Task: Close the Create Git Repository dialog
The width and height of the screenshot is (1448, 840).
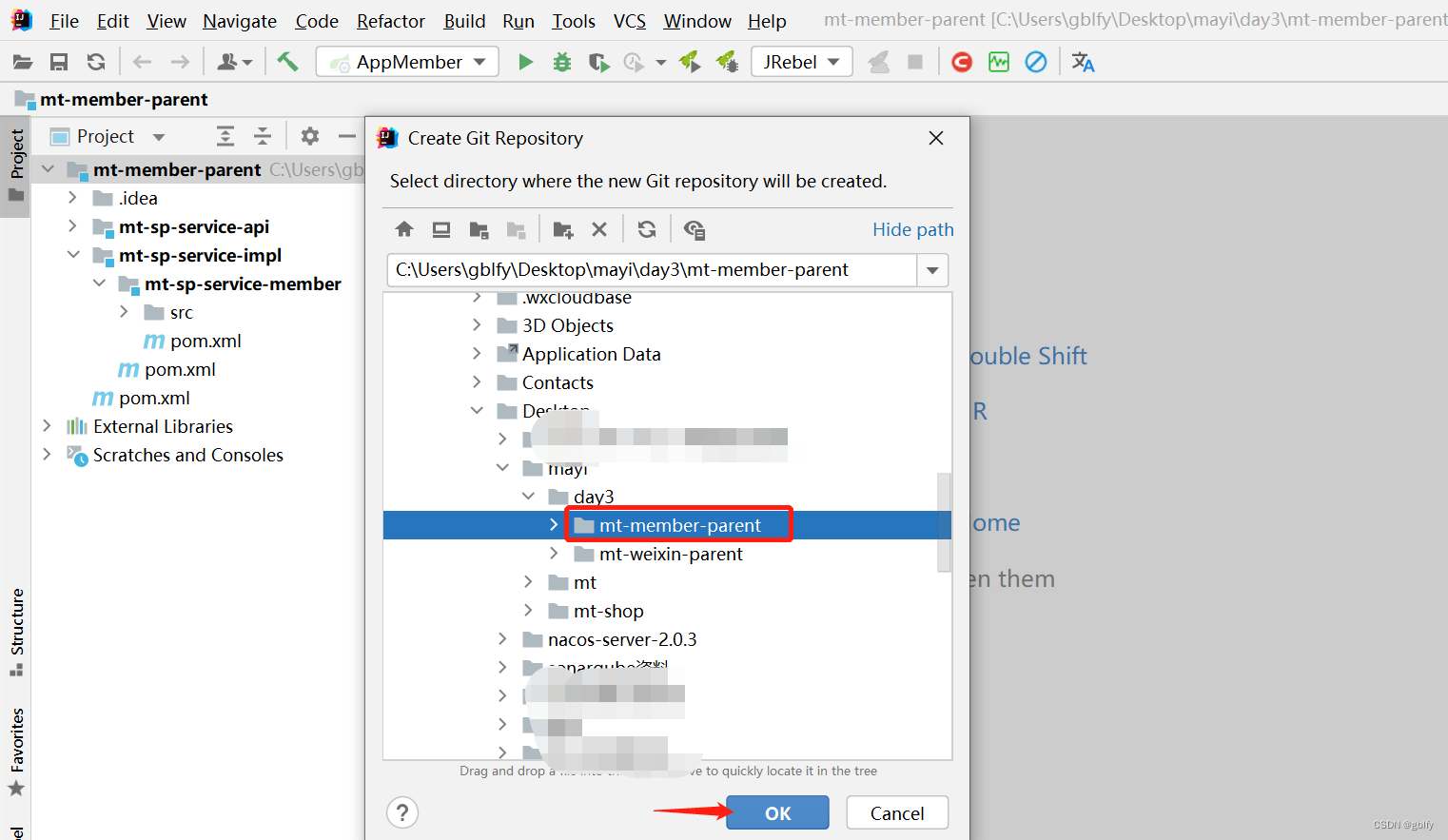Action: tap(936, 138)
